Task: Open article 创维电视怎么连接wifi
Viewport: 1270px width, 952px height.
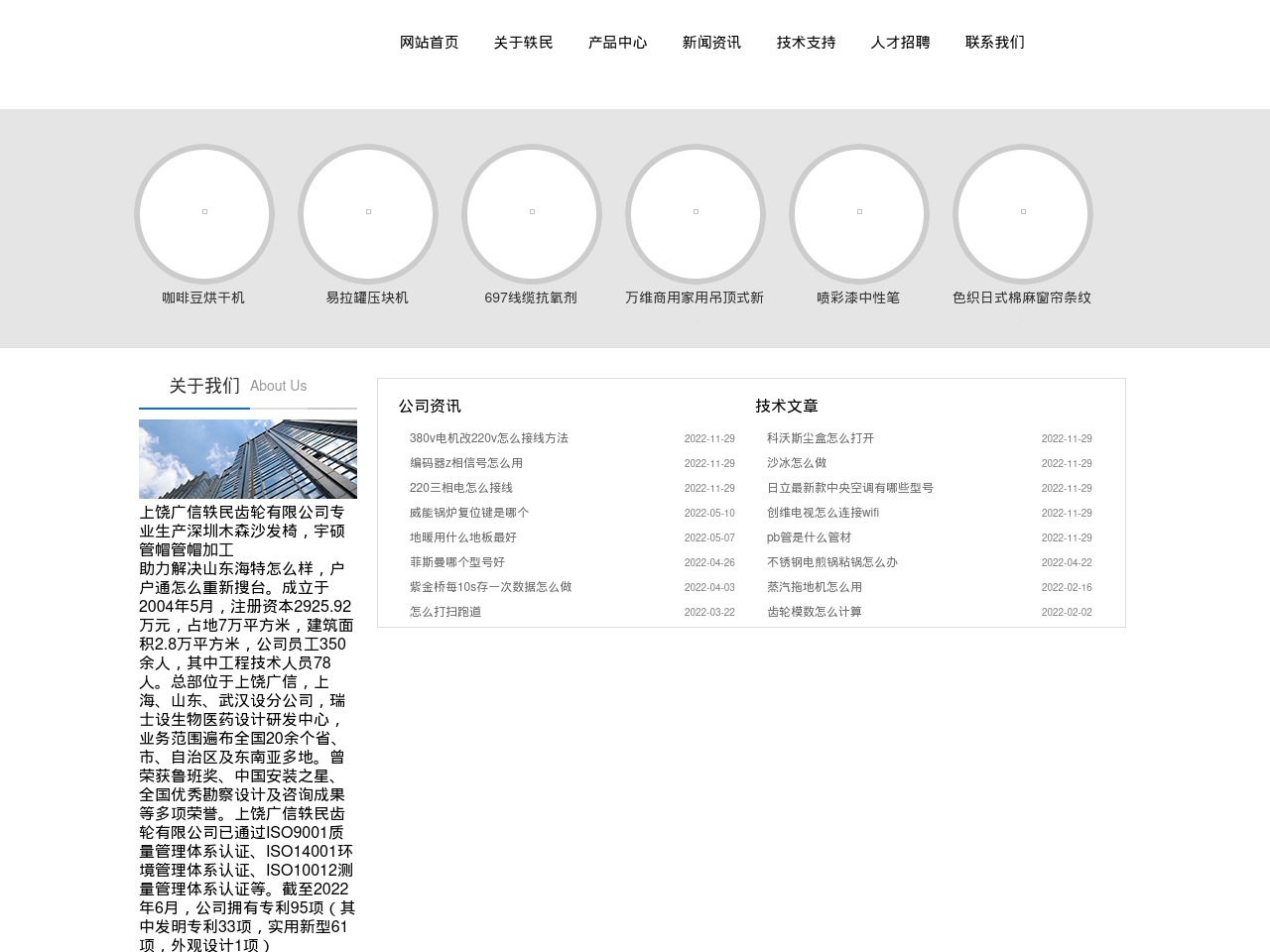Action: [824, 513]
